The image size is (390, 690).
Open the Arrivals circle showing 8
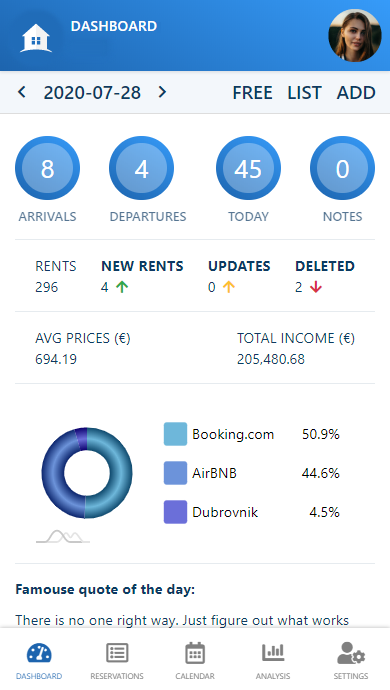coord(48,168)
